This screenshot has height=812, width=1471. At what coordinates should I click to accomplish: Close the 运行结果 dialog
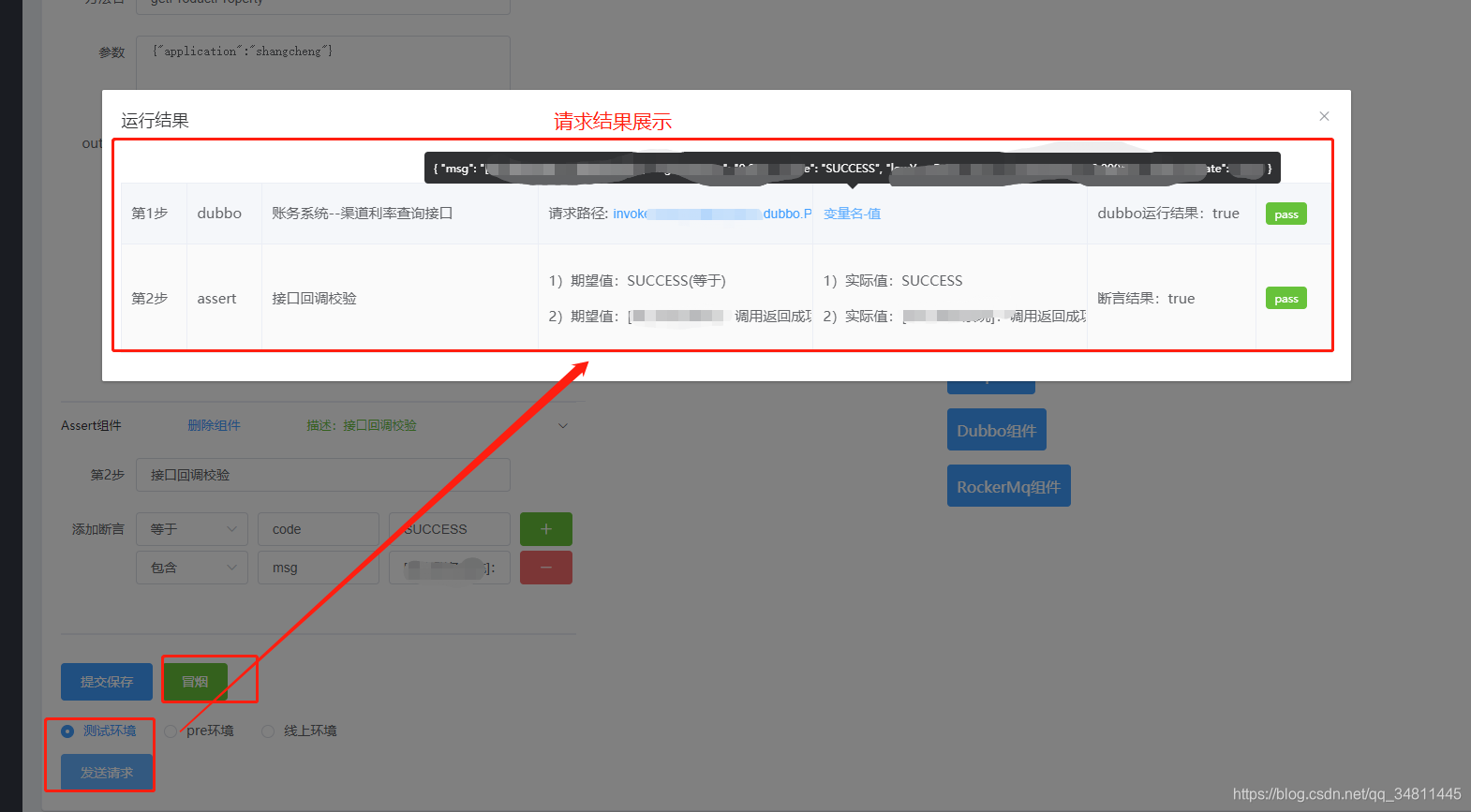pyautogui.click(x=1324, y=116)
